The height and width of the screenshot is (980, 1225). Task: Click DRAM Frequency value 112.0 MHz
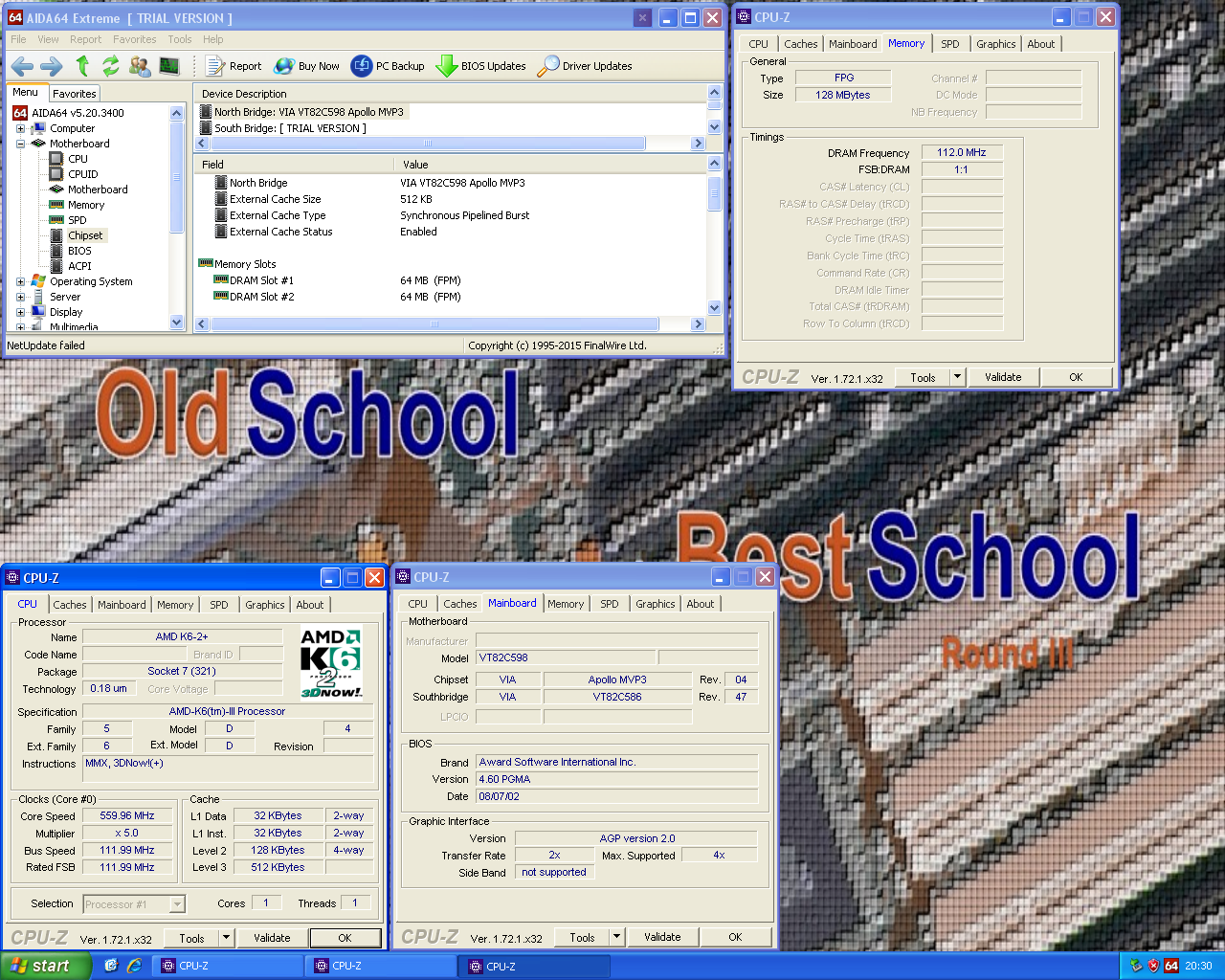(962, 152)
